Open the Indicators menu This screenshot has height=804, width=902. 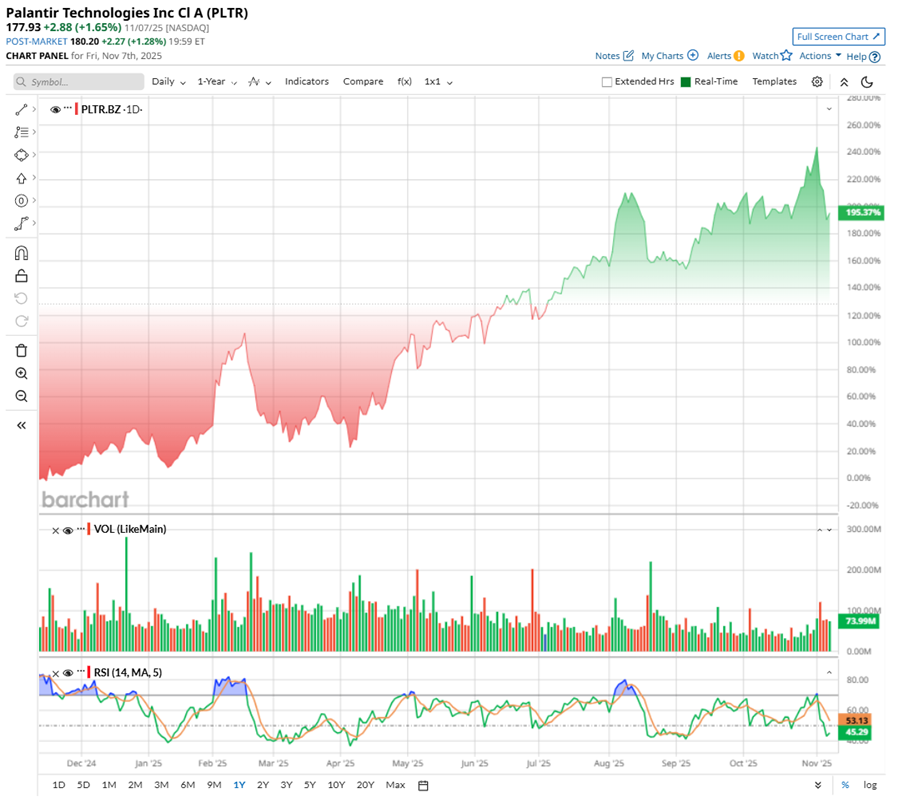307,82
